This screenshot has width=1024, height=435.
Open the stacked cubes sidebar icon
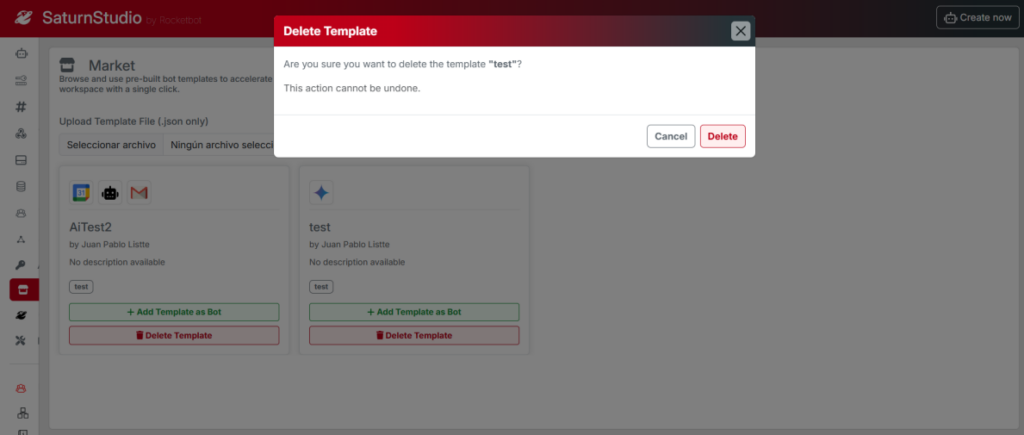[x=22, y=133]
